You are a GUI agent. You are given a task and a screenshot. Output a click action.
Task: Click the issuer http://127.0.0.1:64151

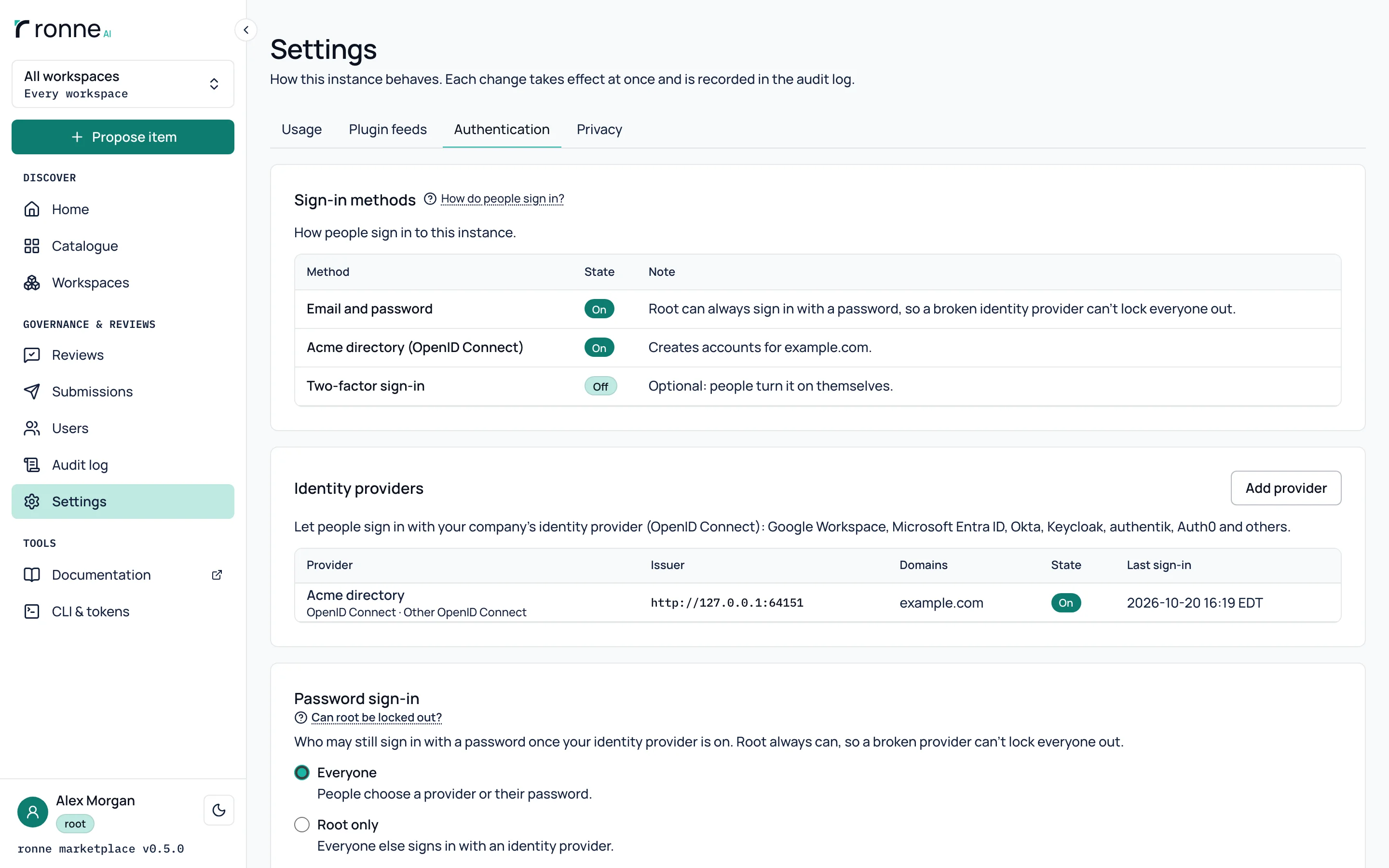[x=727, y=603]
